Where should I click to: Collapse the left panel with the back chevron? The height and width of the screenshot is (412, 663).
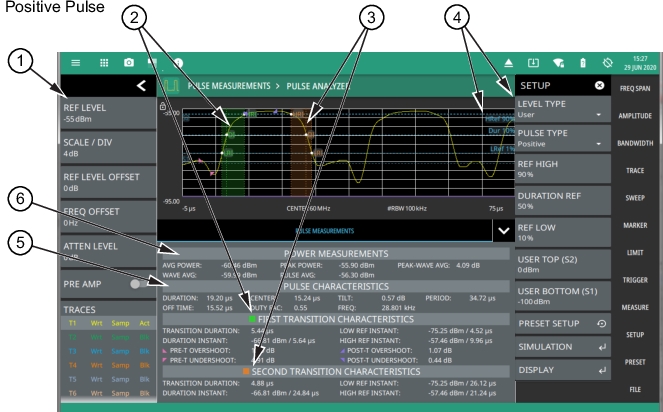(x=141, y=88)
